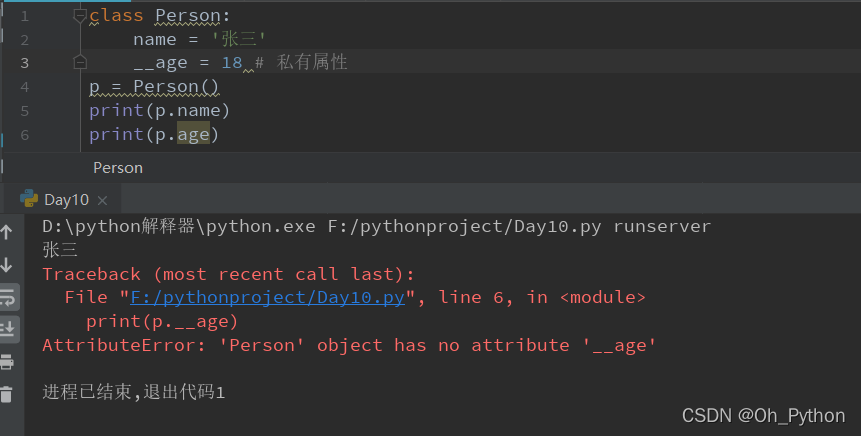Click the print icon in run panel
The image size is (861, 436).
[7, 362]
